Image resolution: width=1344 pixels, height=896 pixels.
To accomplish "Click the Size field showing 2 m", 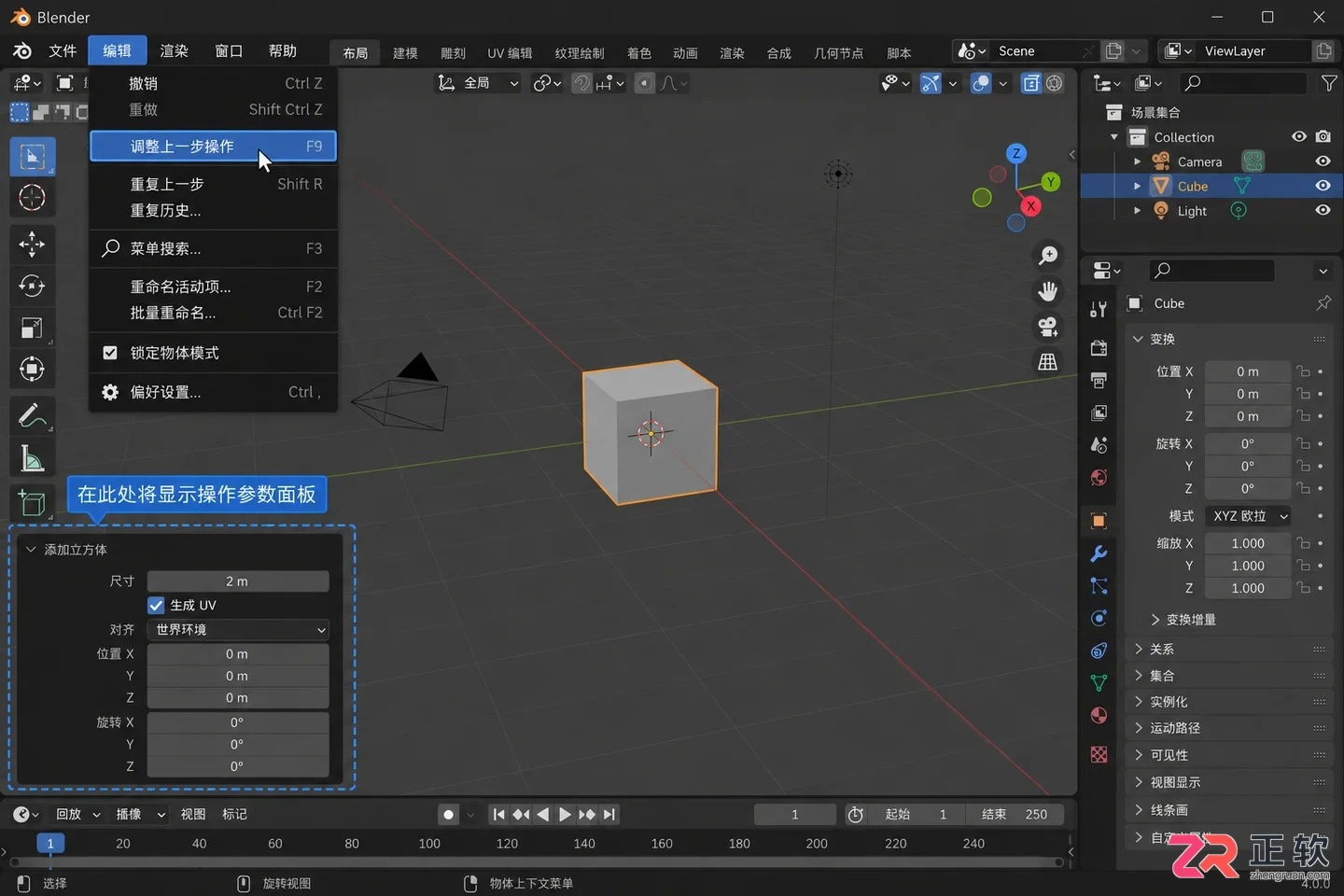I will pos(238,581).
